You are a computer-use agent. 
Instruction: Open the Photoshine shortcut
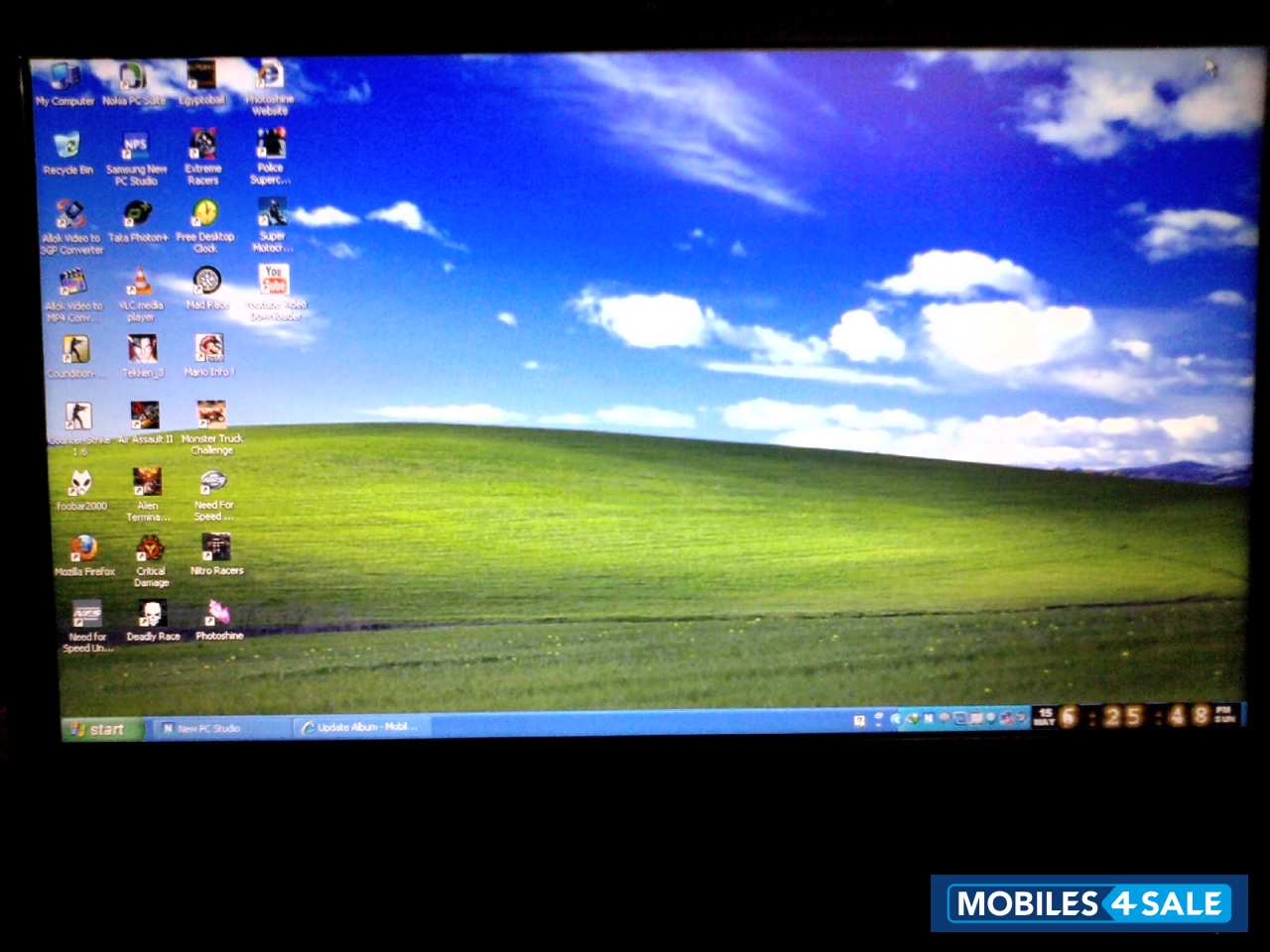(x=218, y=615)
